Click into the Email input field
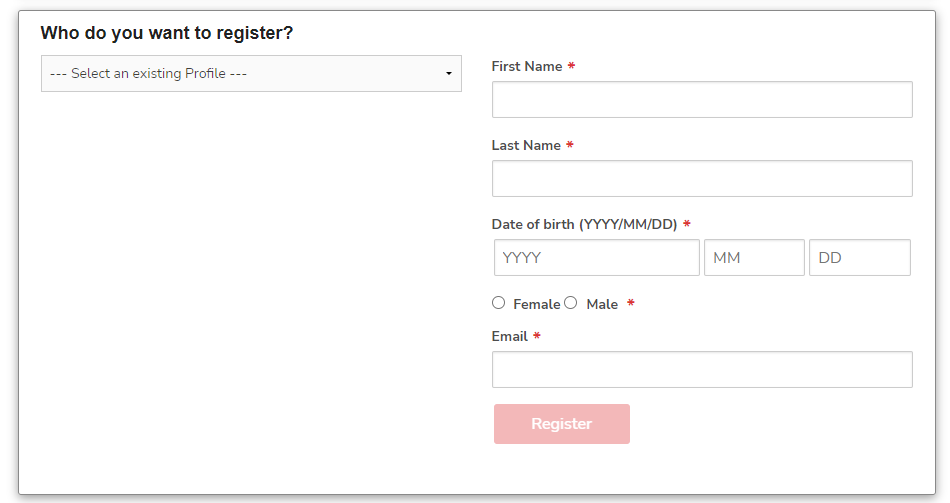The height and width of the screenshot is (503, 950). [702, 370]
